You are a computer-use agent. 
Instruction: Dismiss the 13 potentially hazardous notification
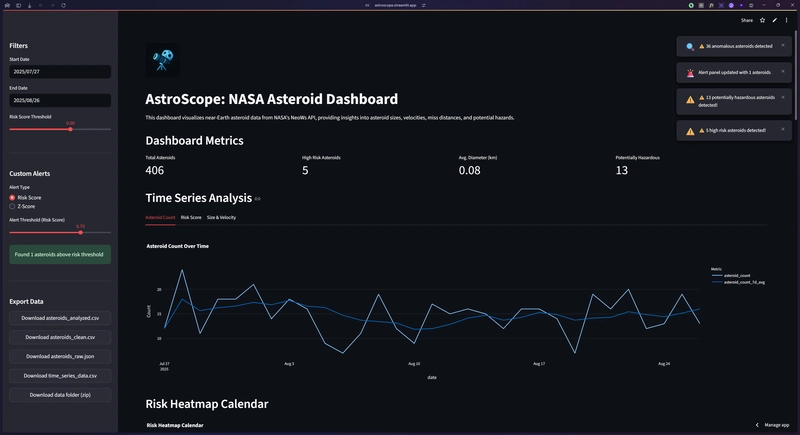click(783, 97)
